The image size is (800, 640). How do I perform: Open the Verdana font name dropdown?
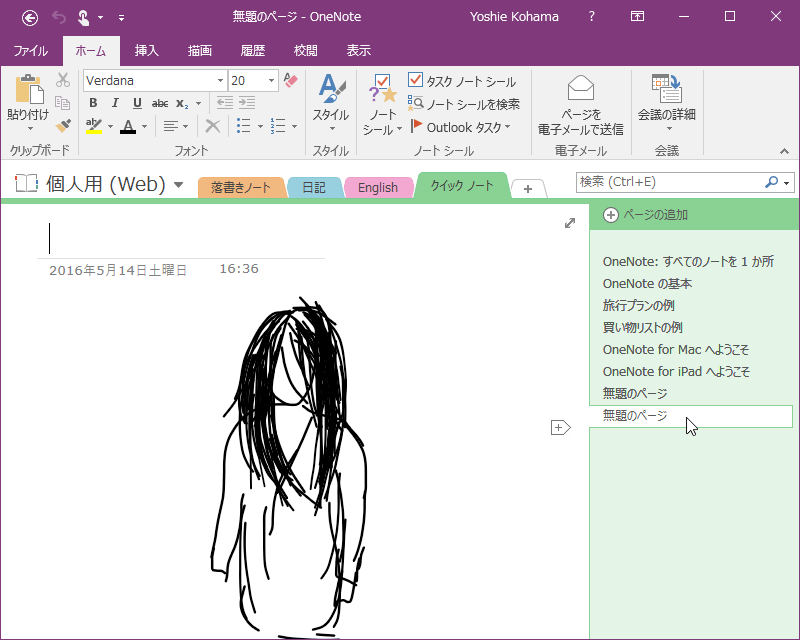point(220,81)
